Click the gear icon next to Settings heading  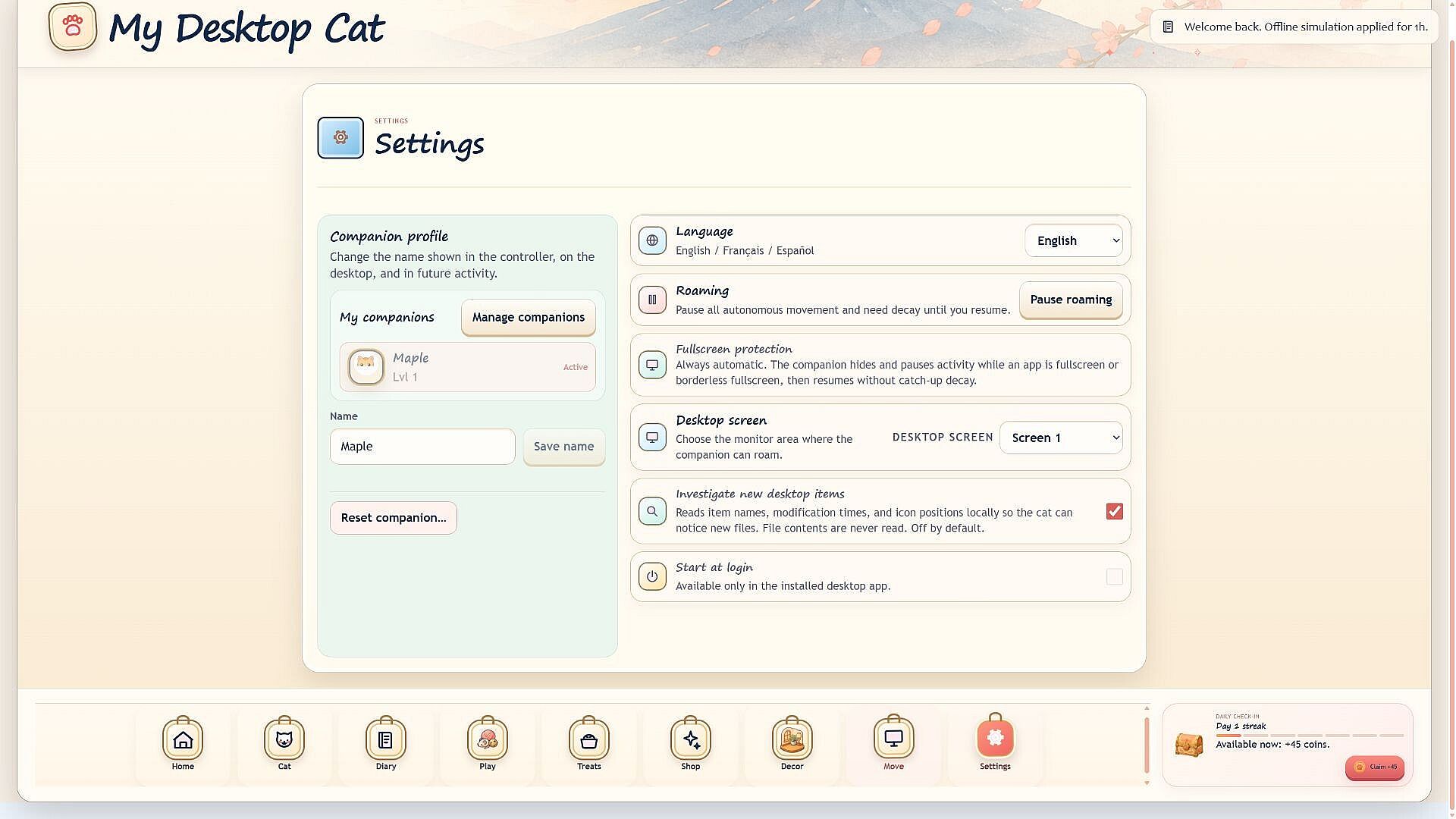pos(340,138)
